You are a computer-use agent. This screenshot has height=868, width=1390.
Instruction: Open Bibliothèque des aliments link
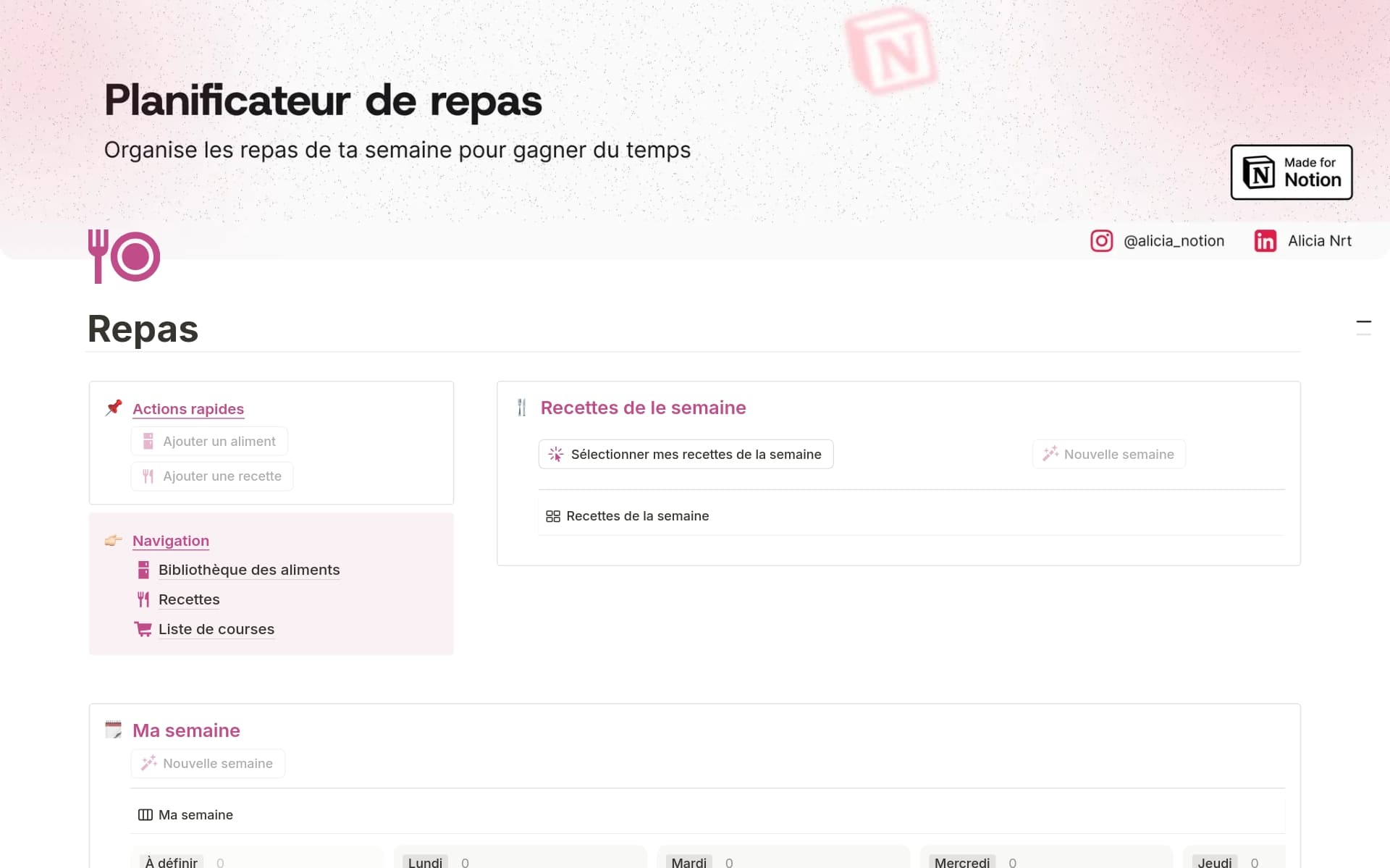248,570
